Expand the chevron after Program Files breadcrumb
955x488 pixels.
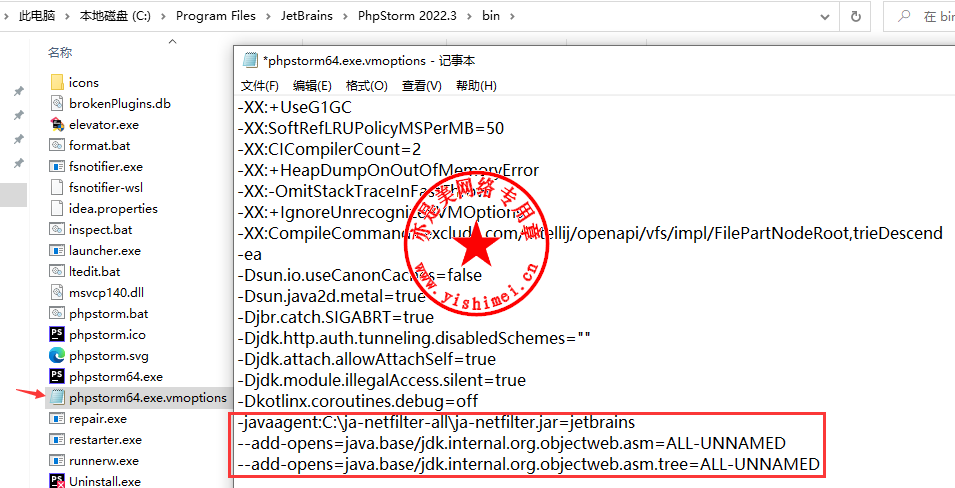pyautogui.click(x=268, y=16)
